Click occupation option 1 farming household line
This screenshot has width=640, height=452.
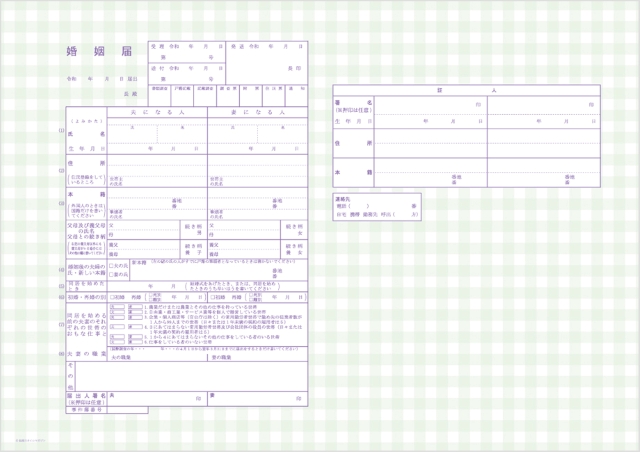click(x=200, y=307)
